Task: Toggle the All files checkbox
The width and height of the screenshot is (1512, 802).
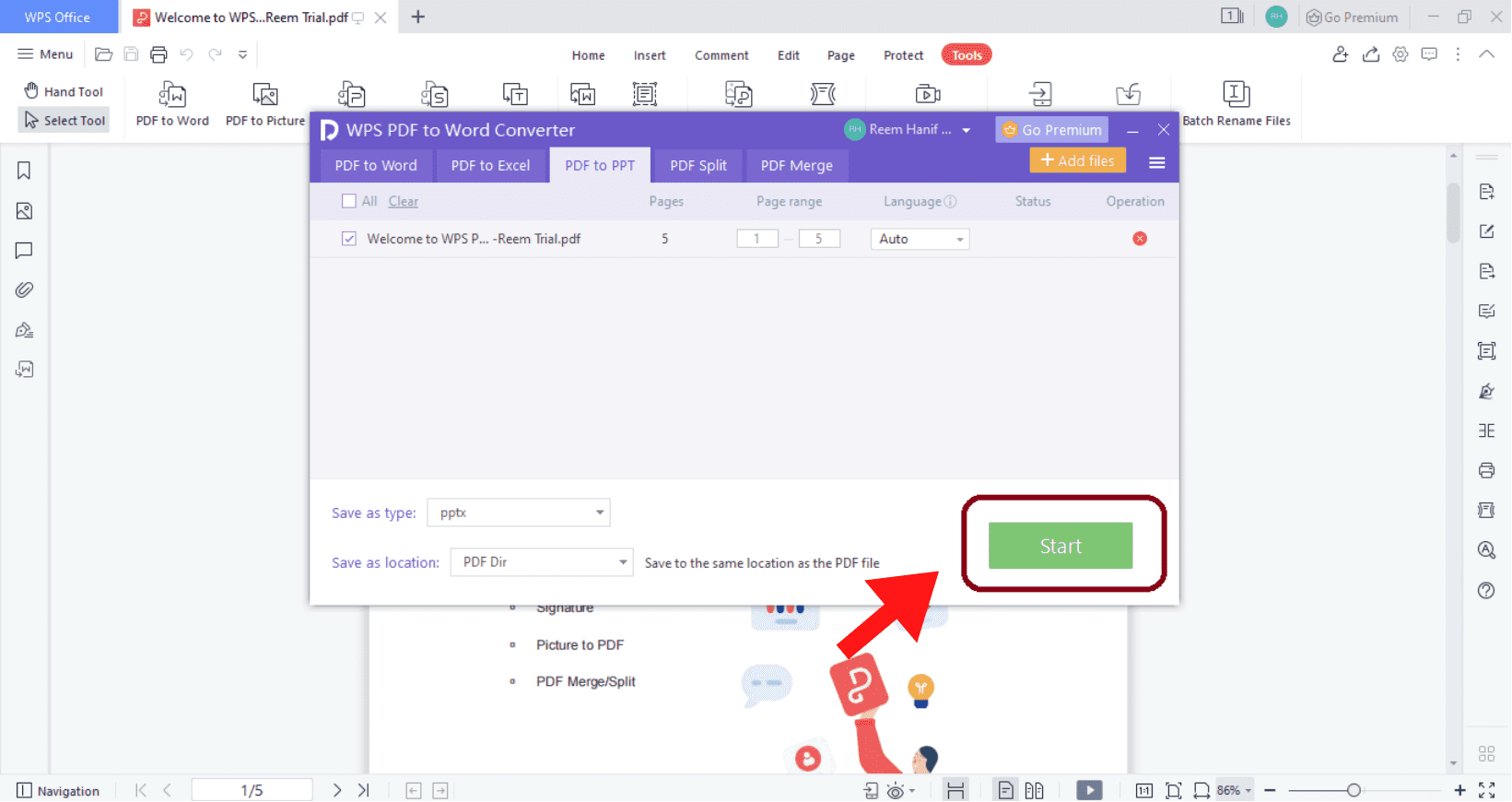Action: click(349, 201)
